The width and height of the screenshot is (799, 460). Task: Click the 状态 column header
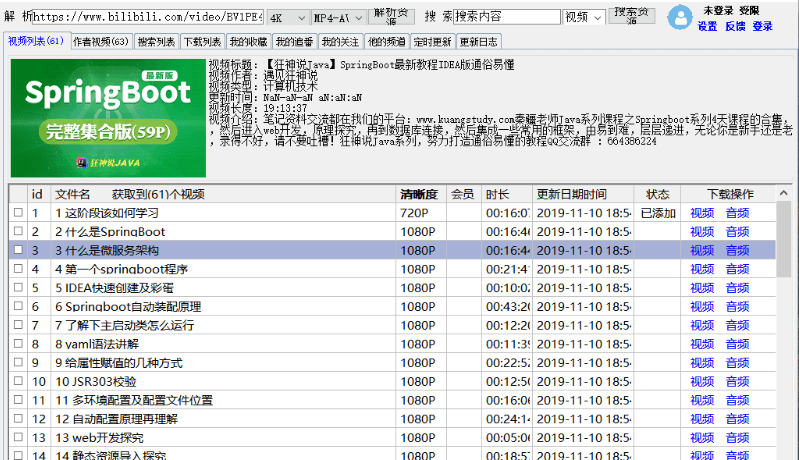tap(657, 194)
